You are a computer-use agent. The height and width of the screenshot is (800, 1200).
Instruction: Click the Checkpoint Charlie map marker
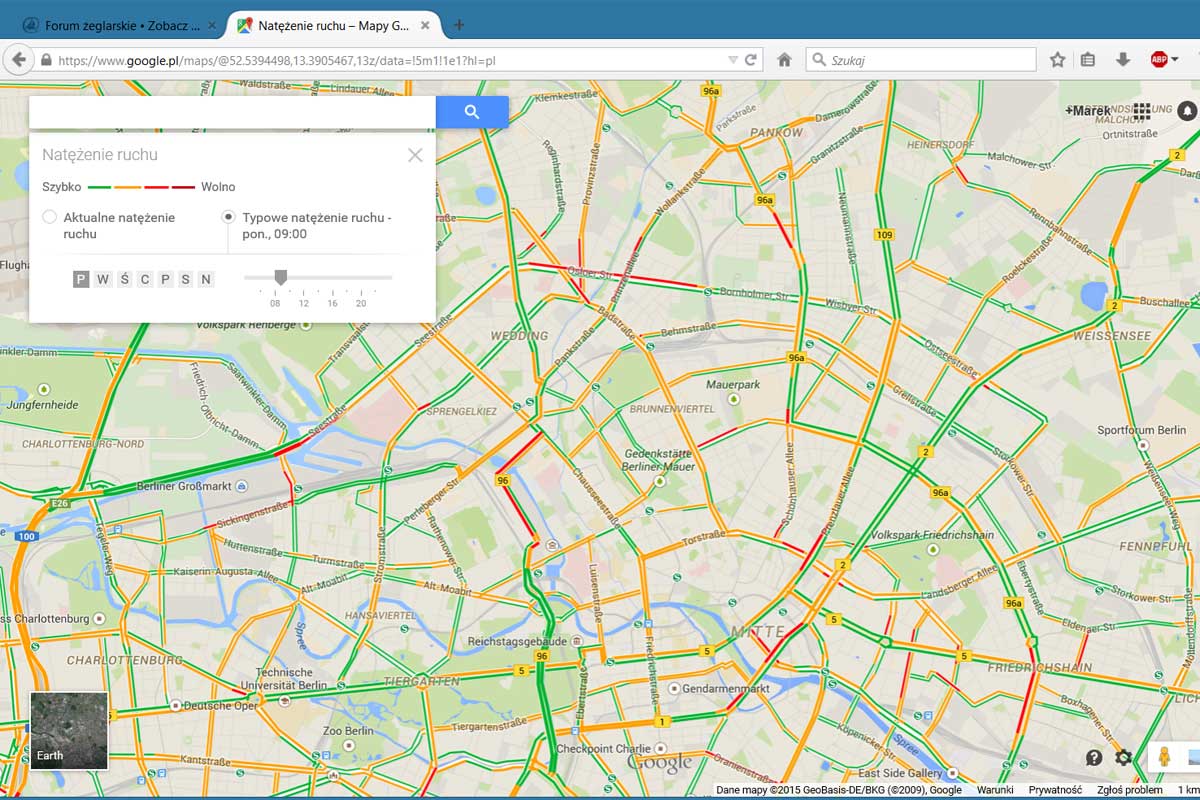658,748
